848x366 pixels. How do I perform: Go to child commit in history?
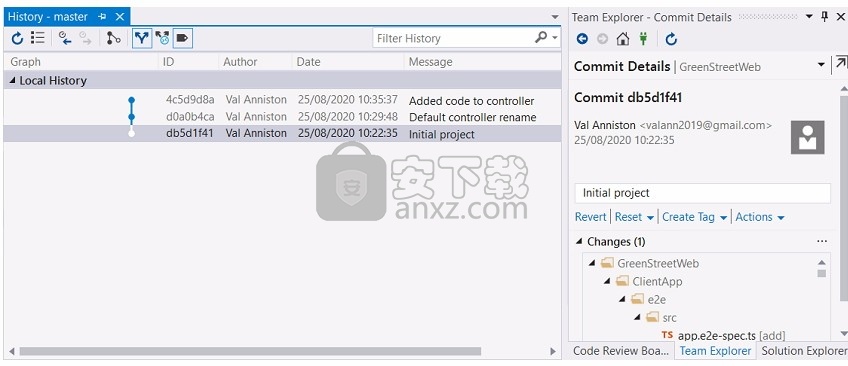coord(65,38)
